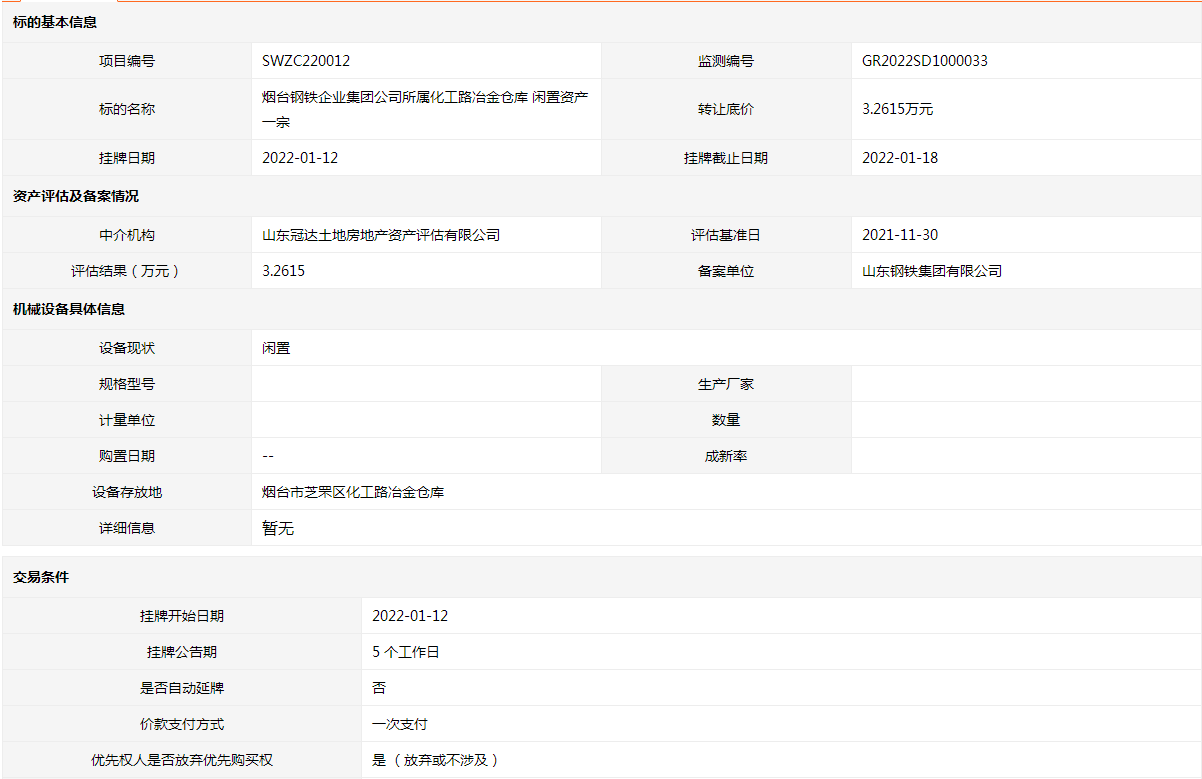
Task: Click the 2022-01-12 value beside 挂牌开始日期
Action: click(x=410, y=616)
